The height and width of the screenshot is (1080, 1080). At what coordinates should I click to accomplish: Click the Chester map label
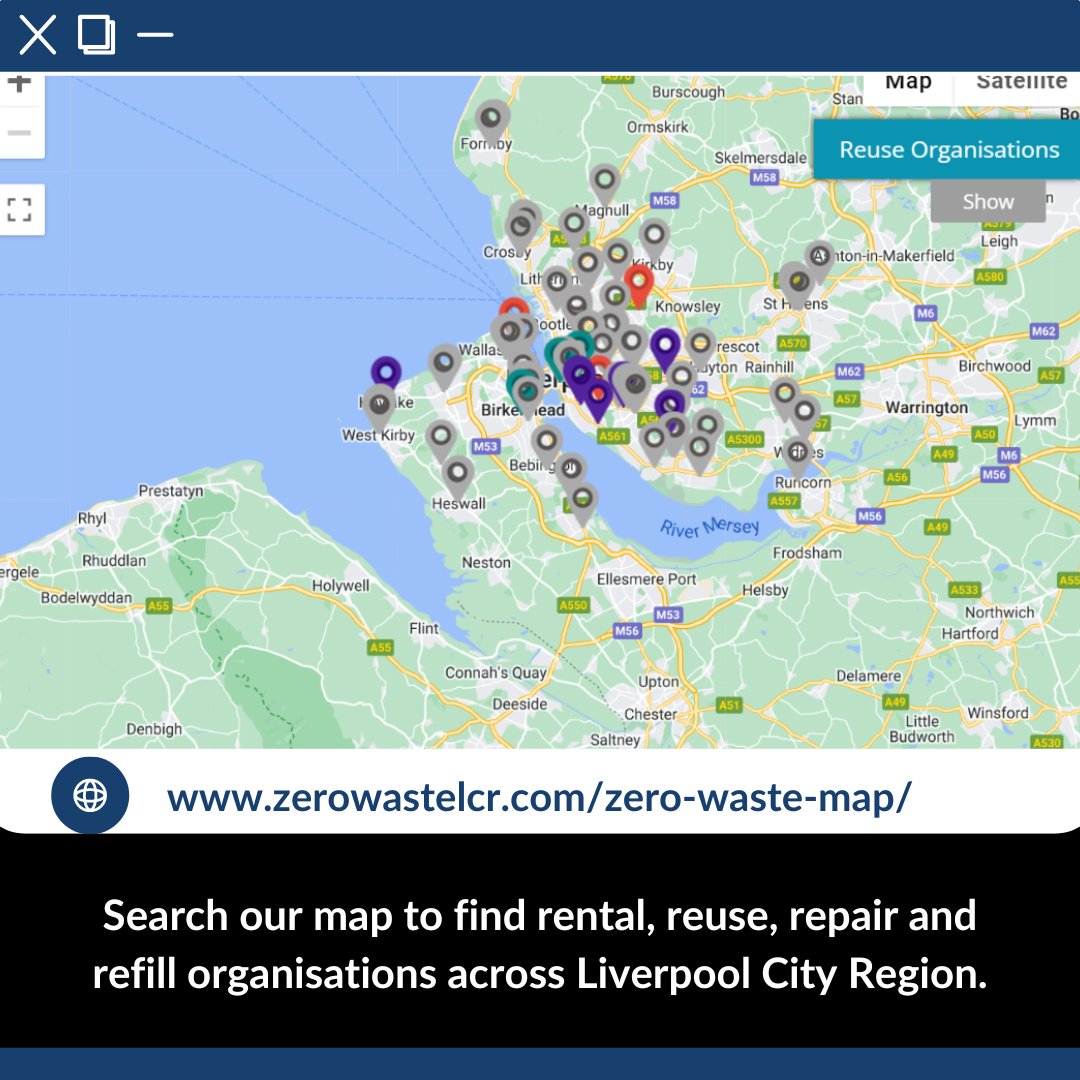click(x=650, y=714)
